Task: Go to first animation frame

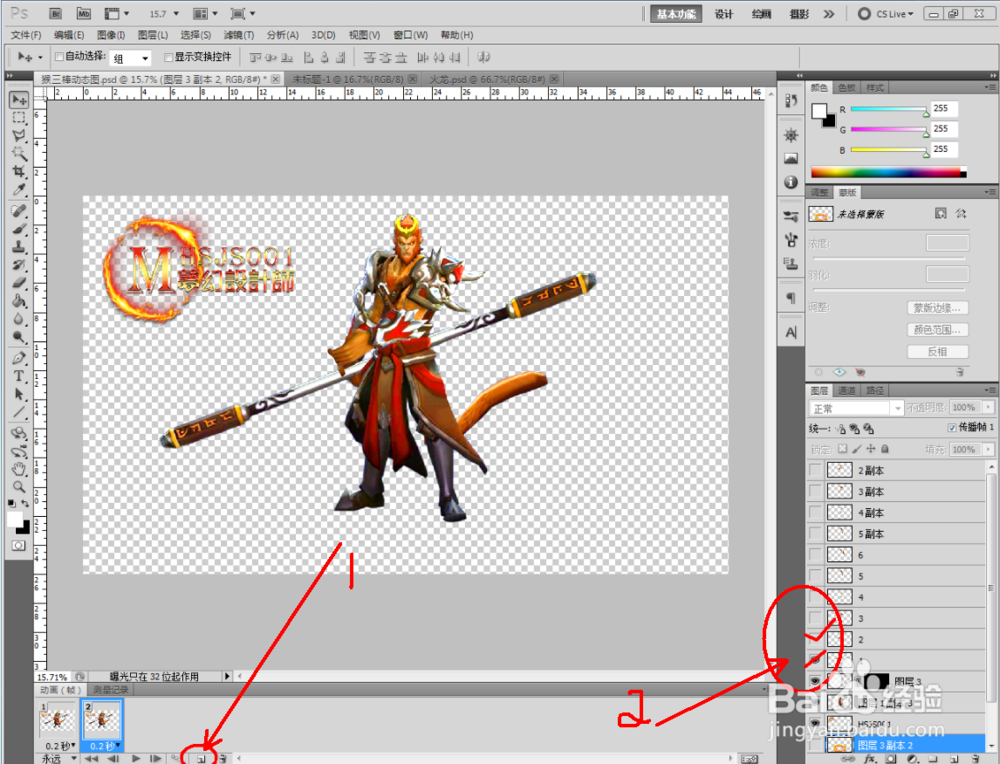Action: pos(91,758)
